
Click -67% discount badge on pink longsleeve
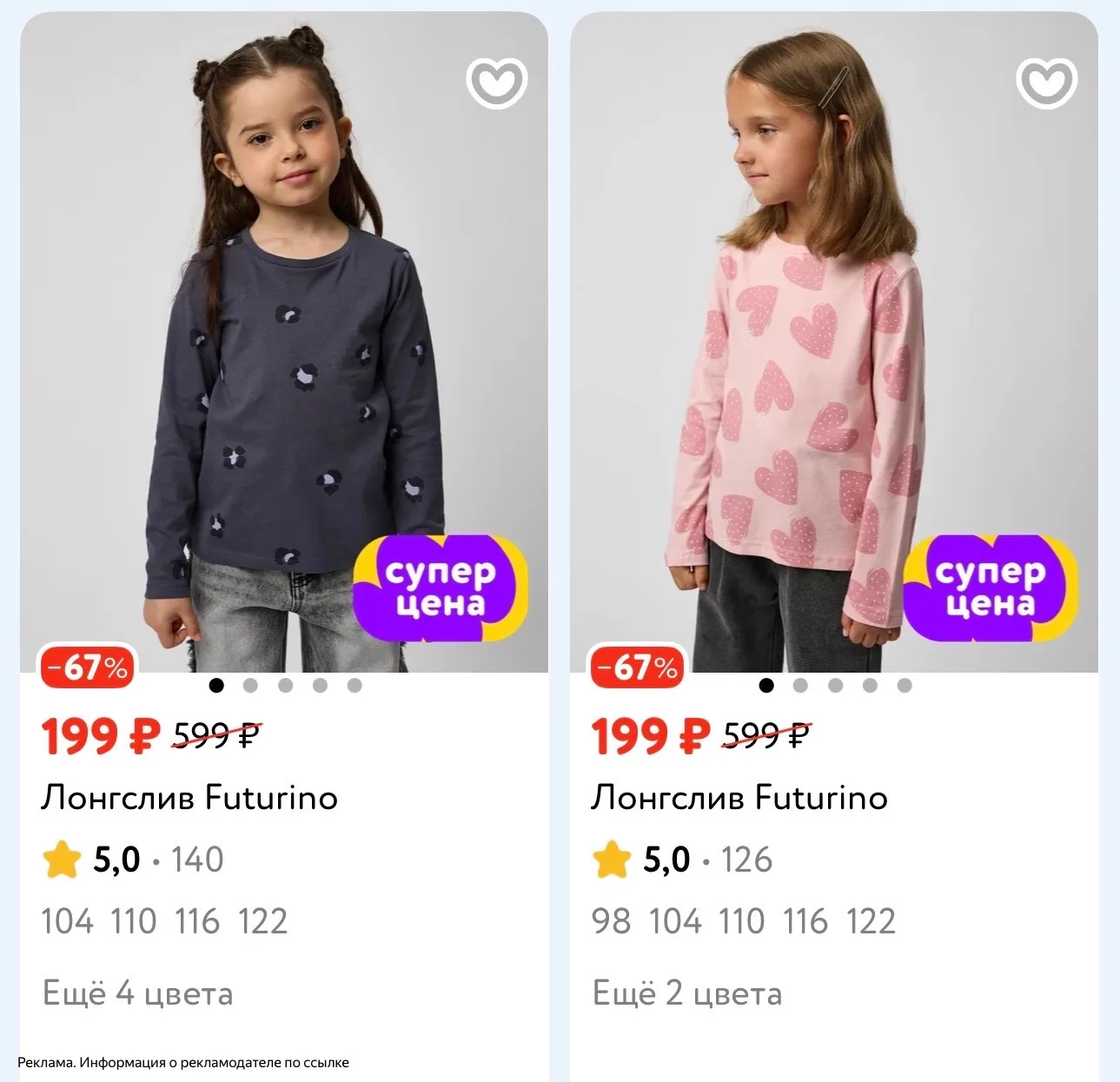tap(637, 667)
